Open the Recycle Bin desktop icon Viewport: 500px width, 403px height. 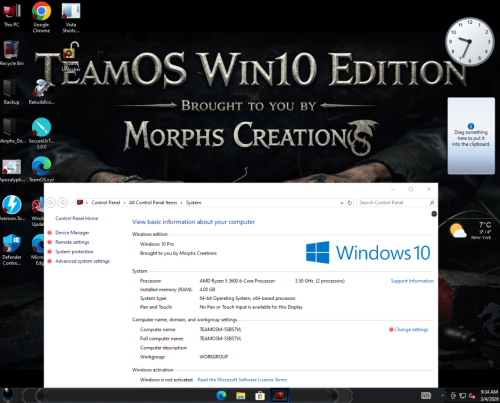click(x=12, y=53)
